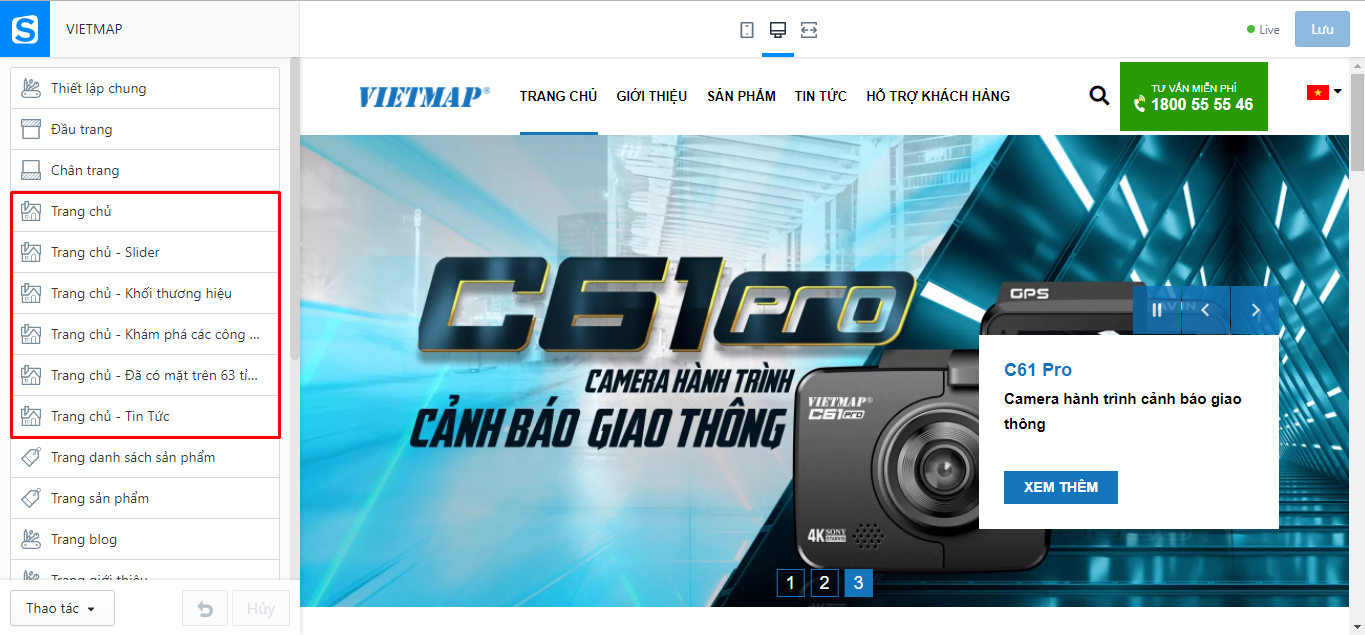Click the VIETMAP theme name text
Screen dimensions: 1365x635
[x=94, y=29]
